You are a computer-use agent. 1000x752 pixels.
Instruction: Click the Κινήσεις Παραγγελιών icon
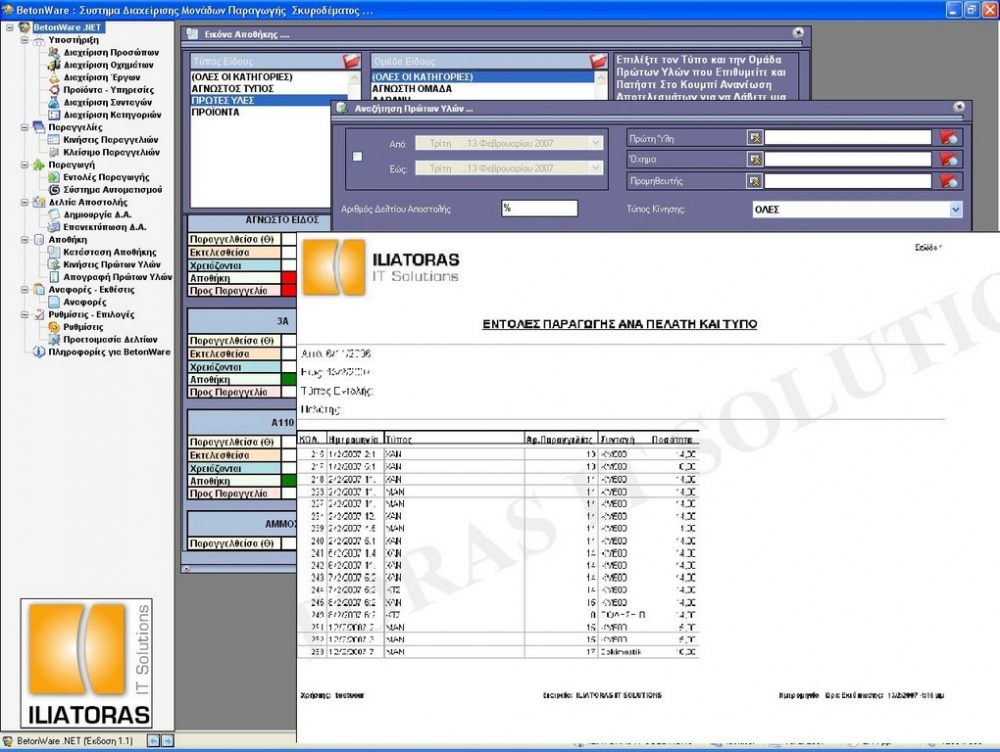[54, 140]
